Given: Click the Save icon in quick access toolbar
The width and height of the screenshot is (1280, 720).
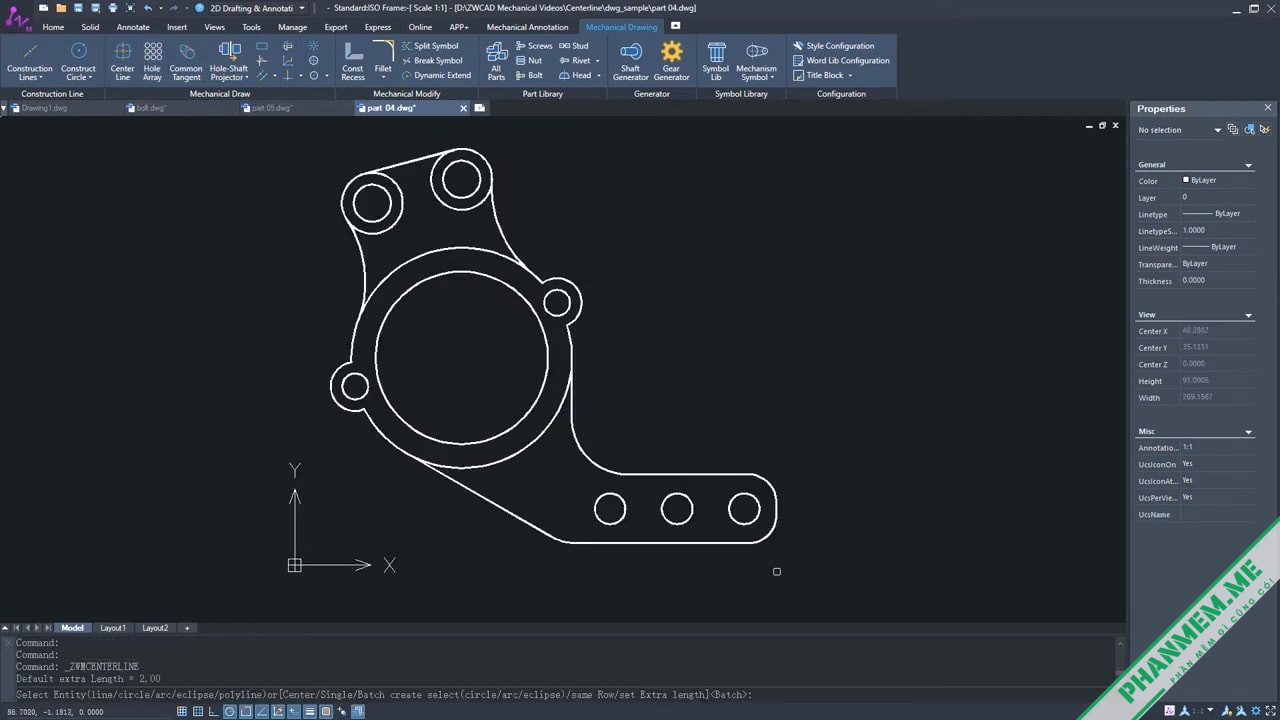Looking at the screenshot, I should click(x=78, y=8).
